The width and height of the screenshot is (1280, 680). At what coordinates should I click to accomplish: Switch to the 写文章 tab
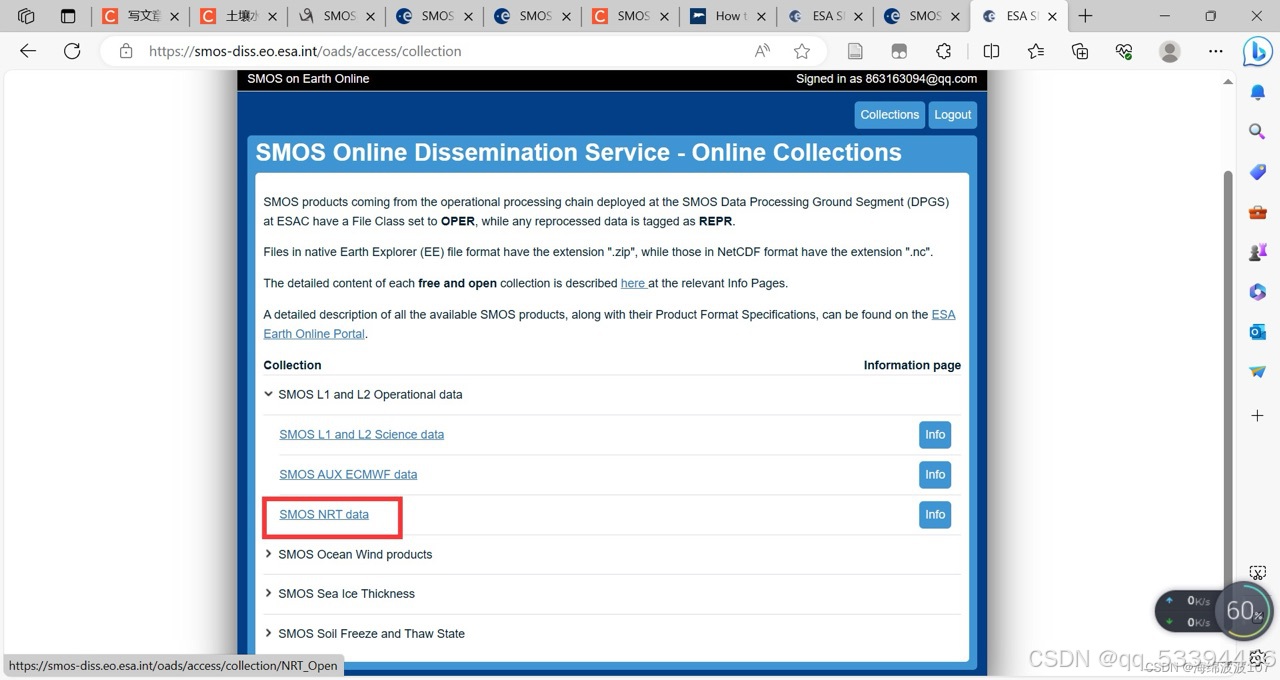[x=139, y=16]
